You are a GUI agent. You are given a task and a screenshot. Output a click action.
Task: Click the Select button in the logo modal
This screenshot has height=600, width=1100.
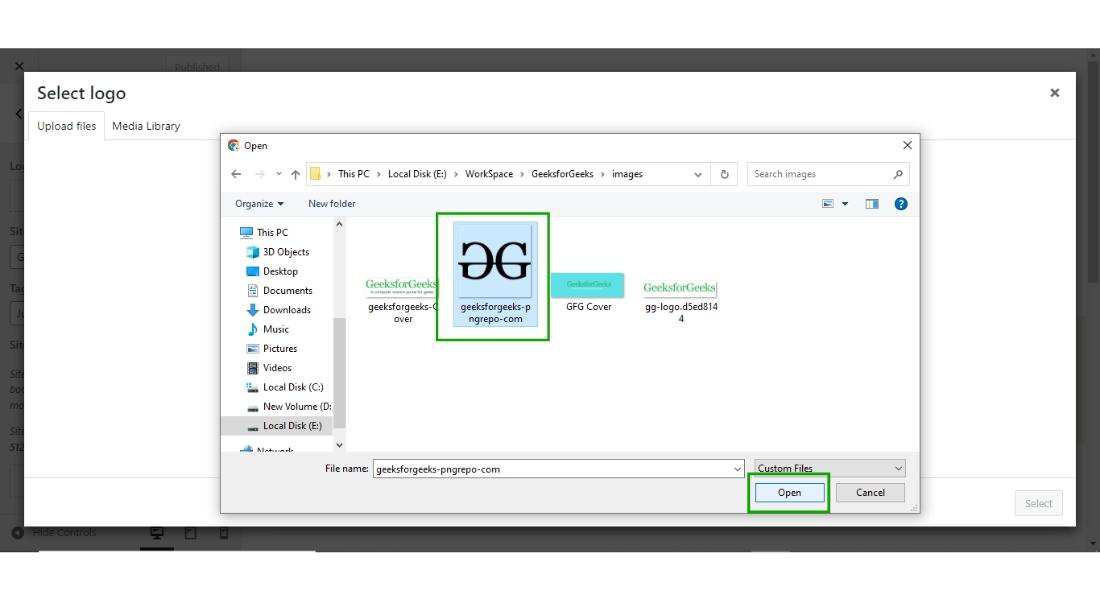[x=1038, y=503]
